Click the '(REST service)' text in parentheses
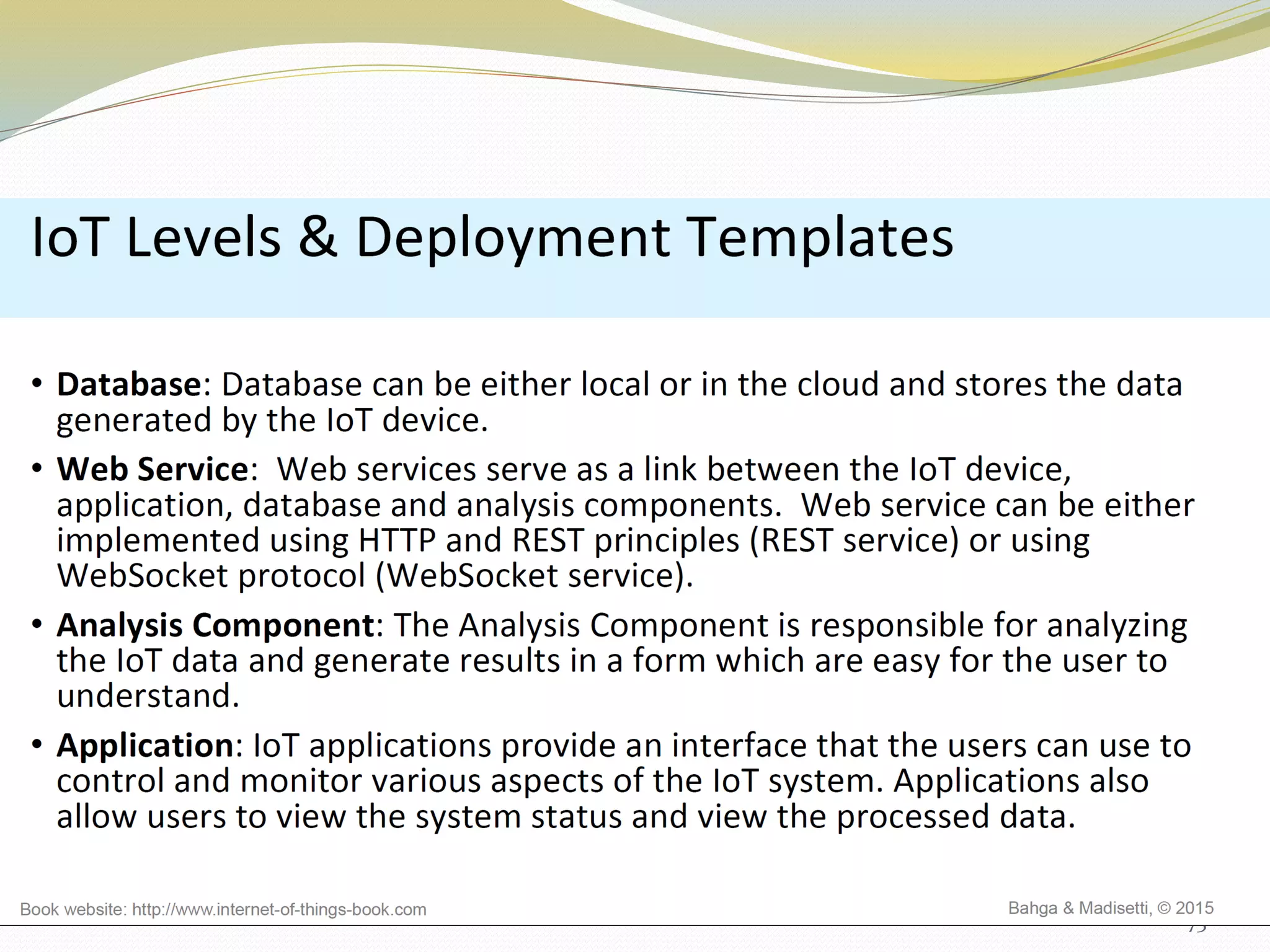This screenshot has height=952, width=1270. tap(855, 540)
